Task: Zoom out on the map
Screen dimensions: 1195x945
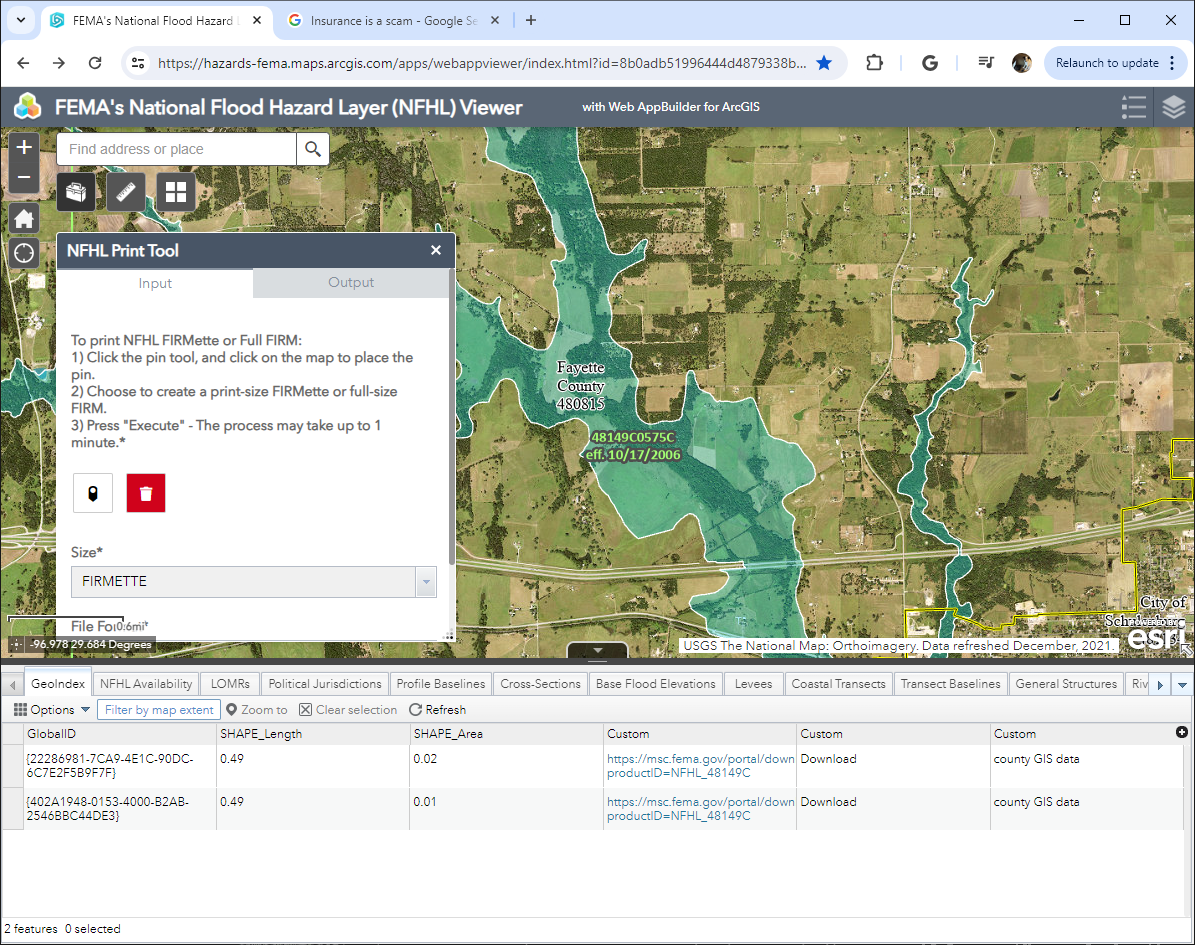Action: tap(24, 177)
